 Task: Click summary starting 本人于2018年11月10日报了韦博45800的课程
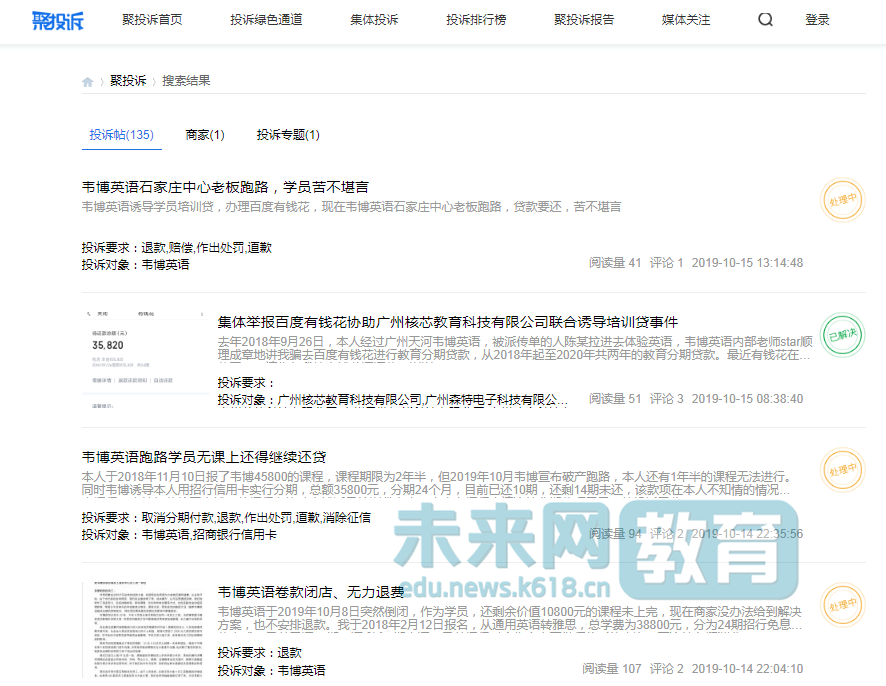pyautogui.click(x=436, y=483)
